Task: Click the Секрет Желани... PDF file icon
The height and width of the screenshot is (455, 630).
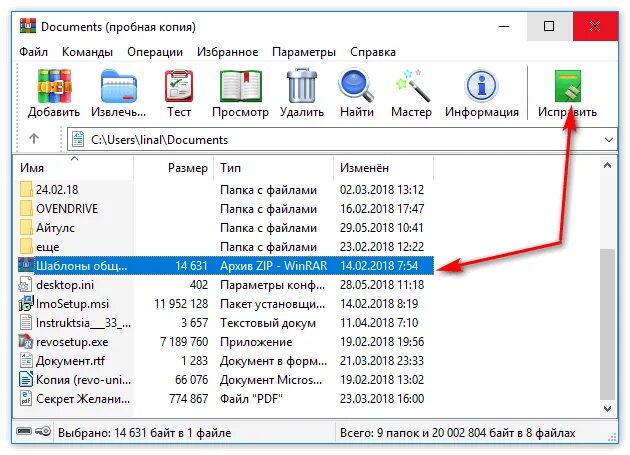Action: 26,399
